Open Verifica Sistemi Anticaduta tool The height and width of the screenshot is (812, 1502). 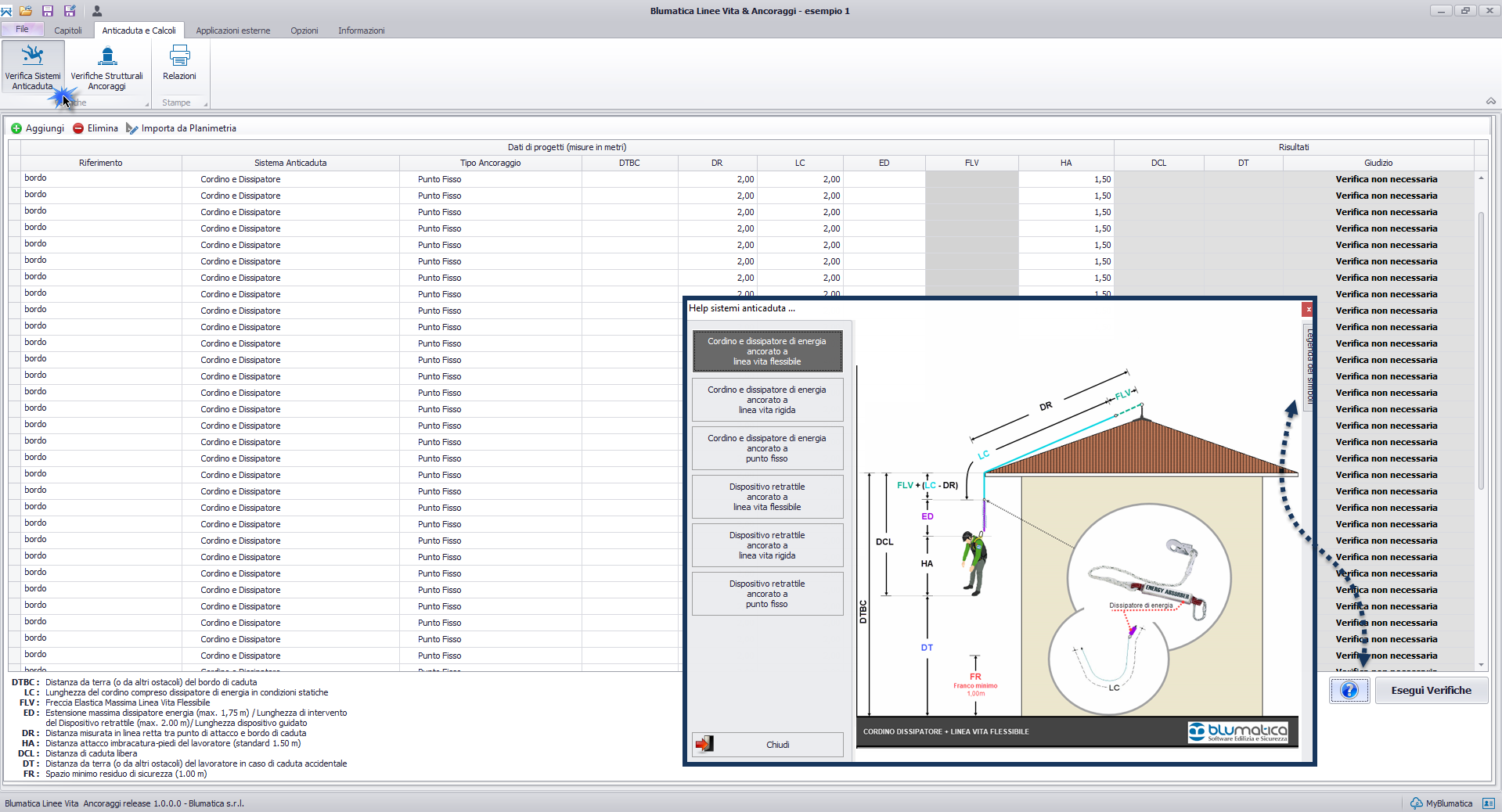pyautogui.click(x=33, y=67)
